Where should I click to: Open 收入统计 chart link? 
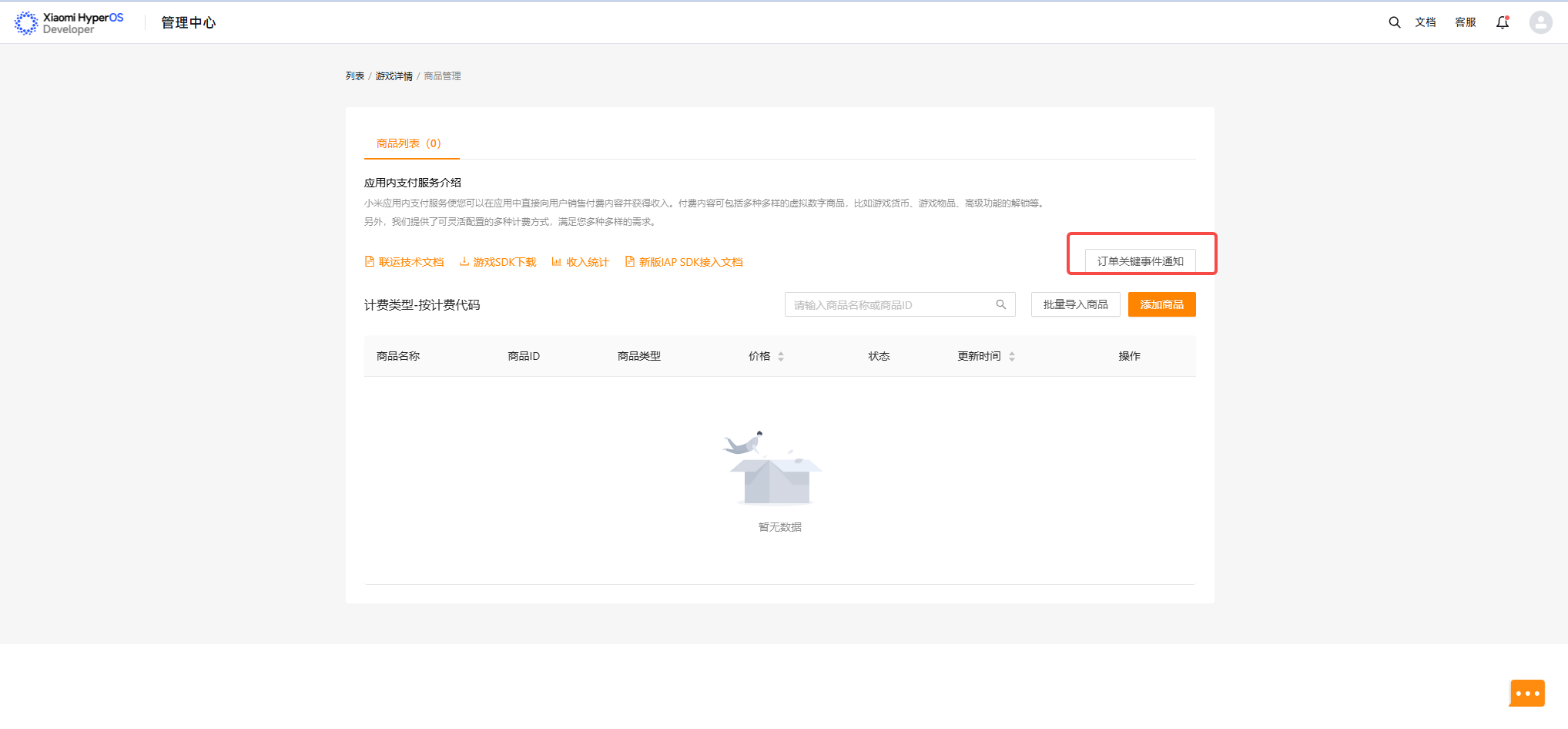click(581, 262)
